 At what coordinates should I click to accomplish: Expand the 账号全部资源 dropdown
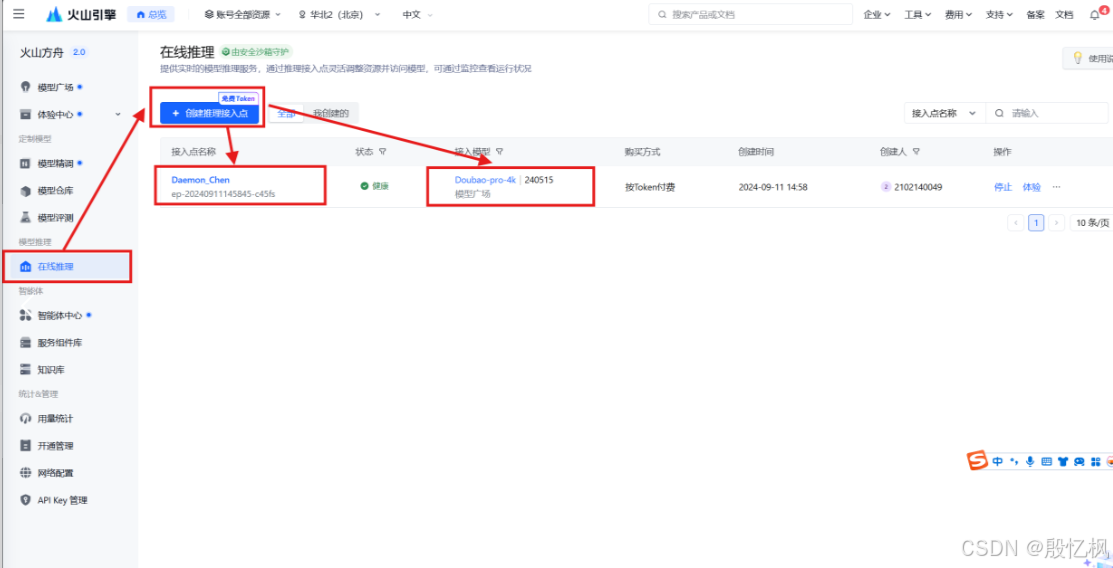click(242, 14)
